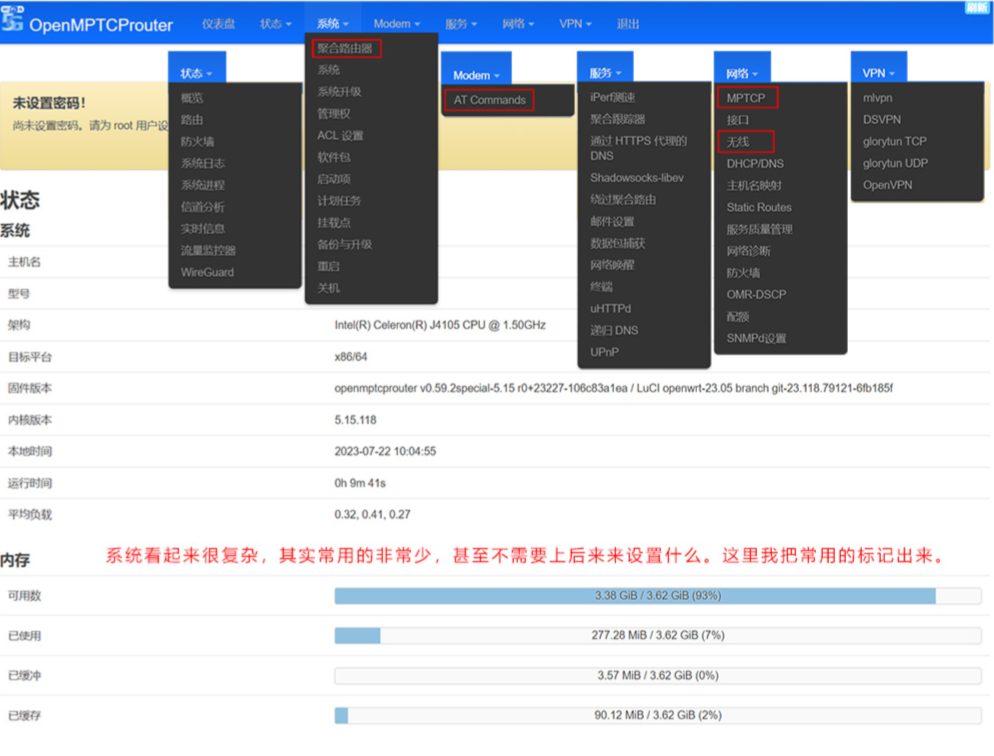Open 启动项 menu entry
This screenshot has height=756, width=994.
[334, 179]
